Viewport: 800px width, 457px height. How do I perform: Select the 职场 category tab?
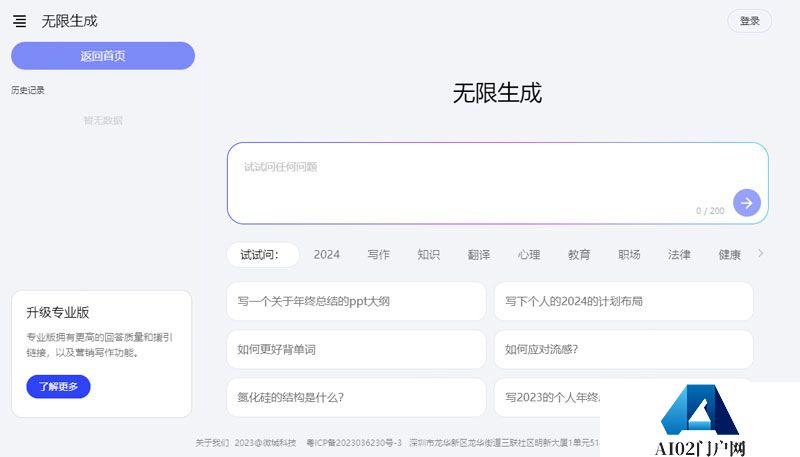629,255
